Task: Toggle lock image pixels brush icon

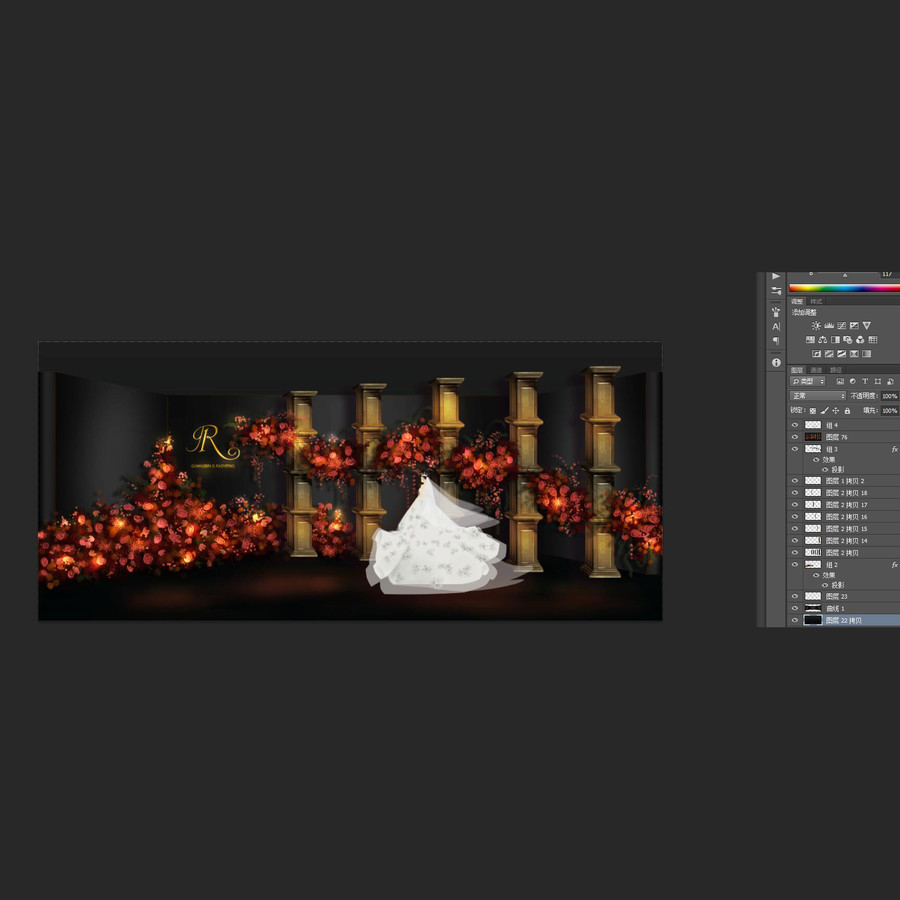Action: 825,410
